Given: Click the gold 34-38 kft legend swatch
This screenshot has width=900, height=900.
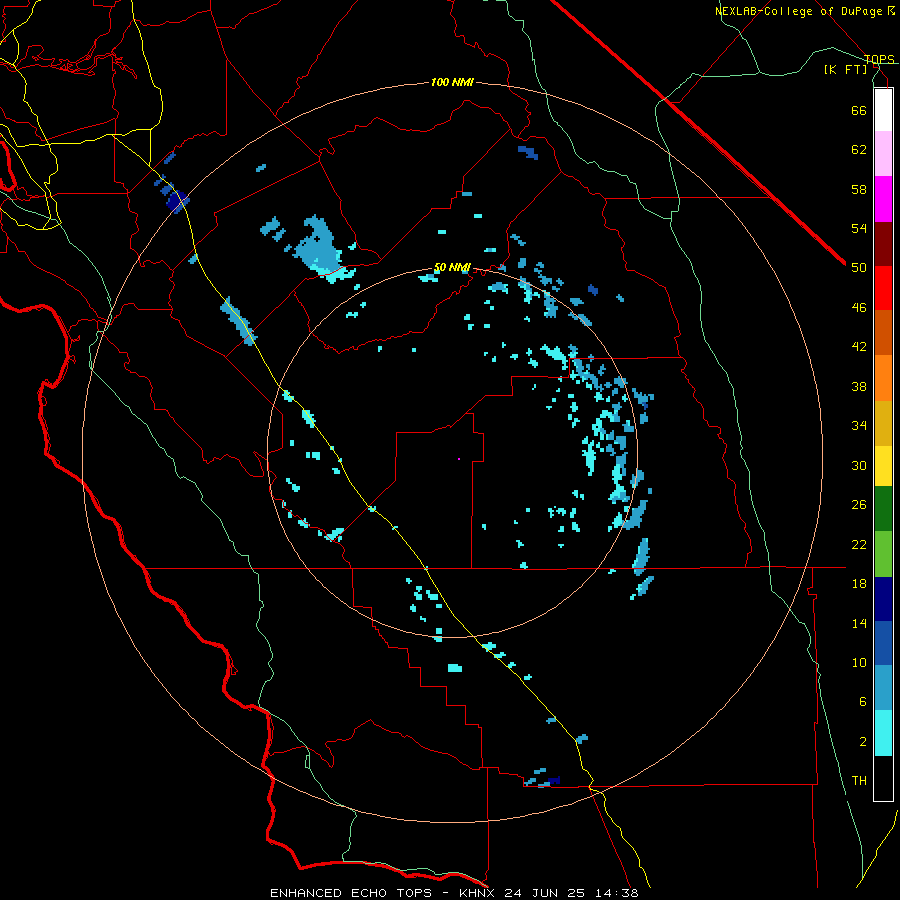Looking at the screenshot, I should pyautogui.click(x=883, y=423).
